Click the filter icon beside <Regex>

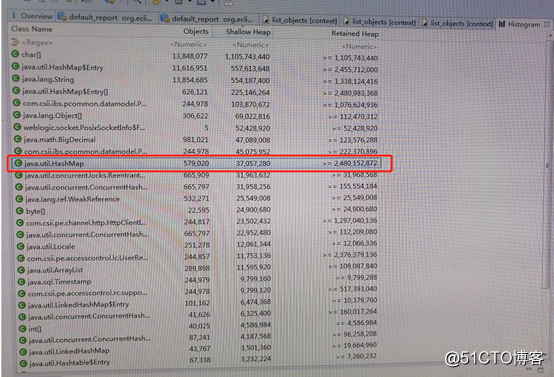[15, 42]
